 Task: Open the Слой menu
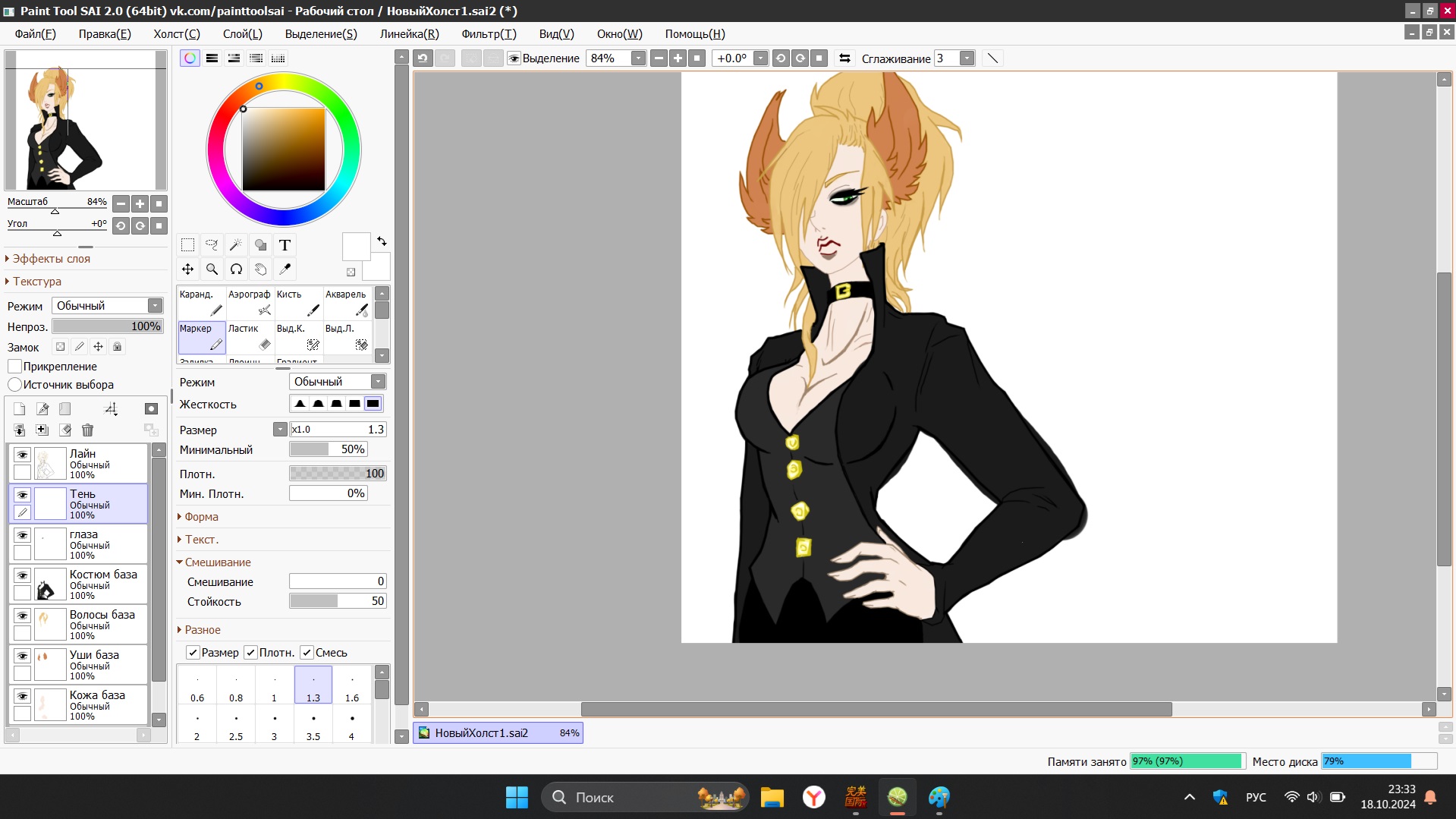tap(242, 34)
